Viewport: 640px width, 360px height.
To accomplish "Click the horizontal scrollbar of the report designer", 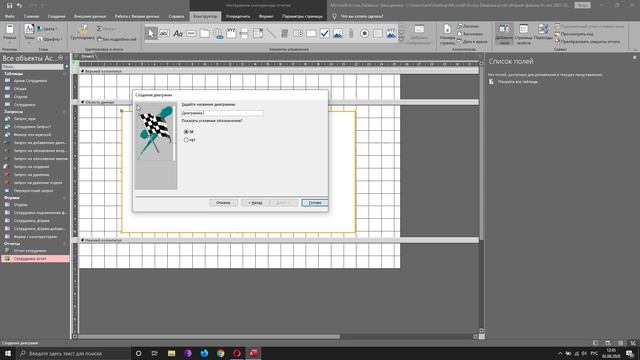I will tap(209, 337).
